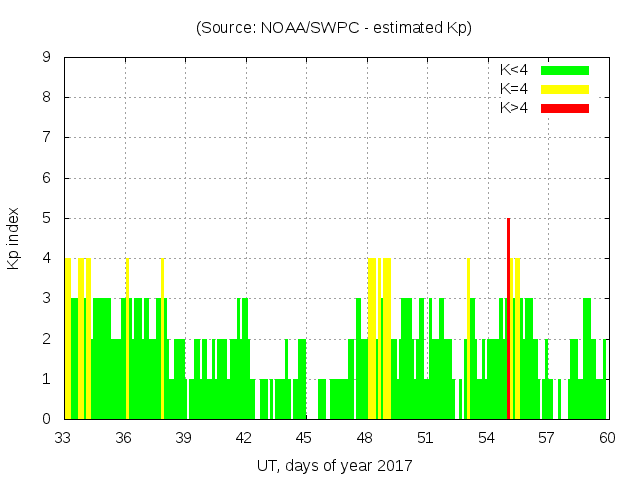This screenshot has height=480, width=640.
Task: Click y-axis tick label 0
Action: (47, 420)
